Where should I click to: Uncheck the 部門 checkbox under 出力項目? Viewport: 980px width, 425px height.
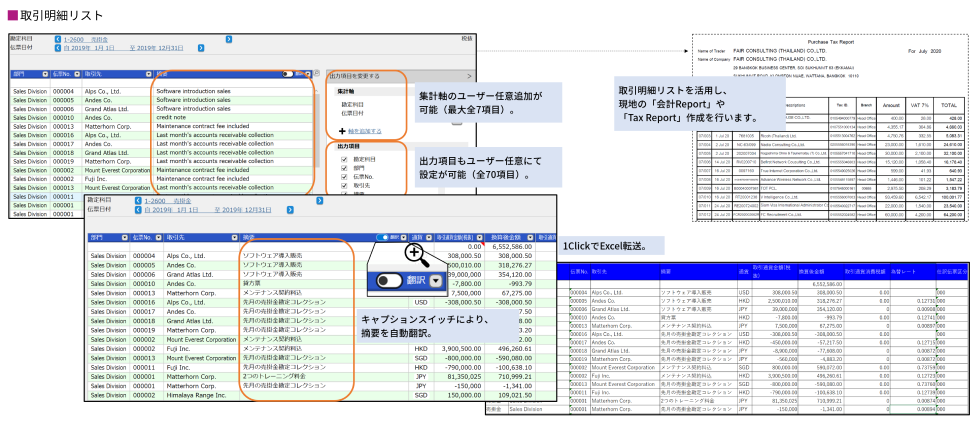[x=343, y=168]
